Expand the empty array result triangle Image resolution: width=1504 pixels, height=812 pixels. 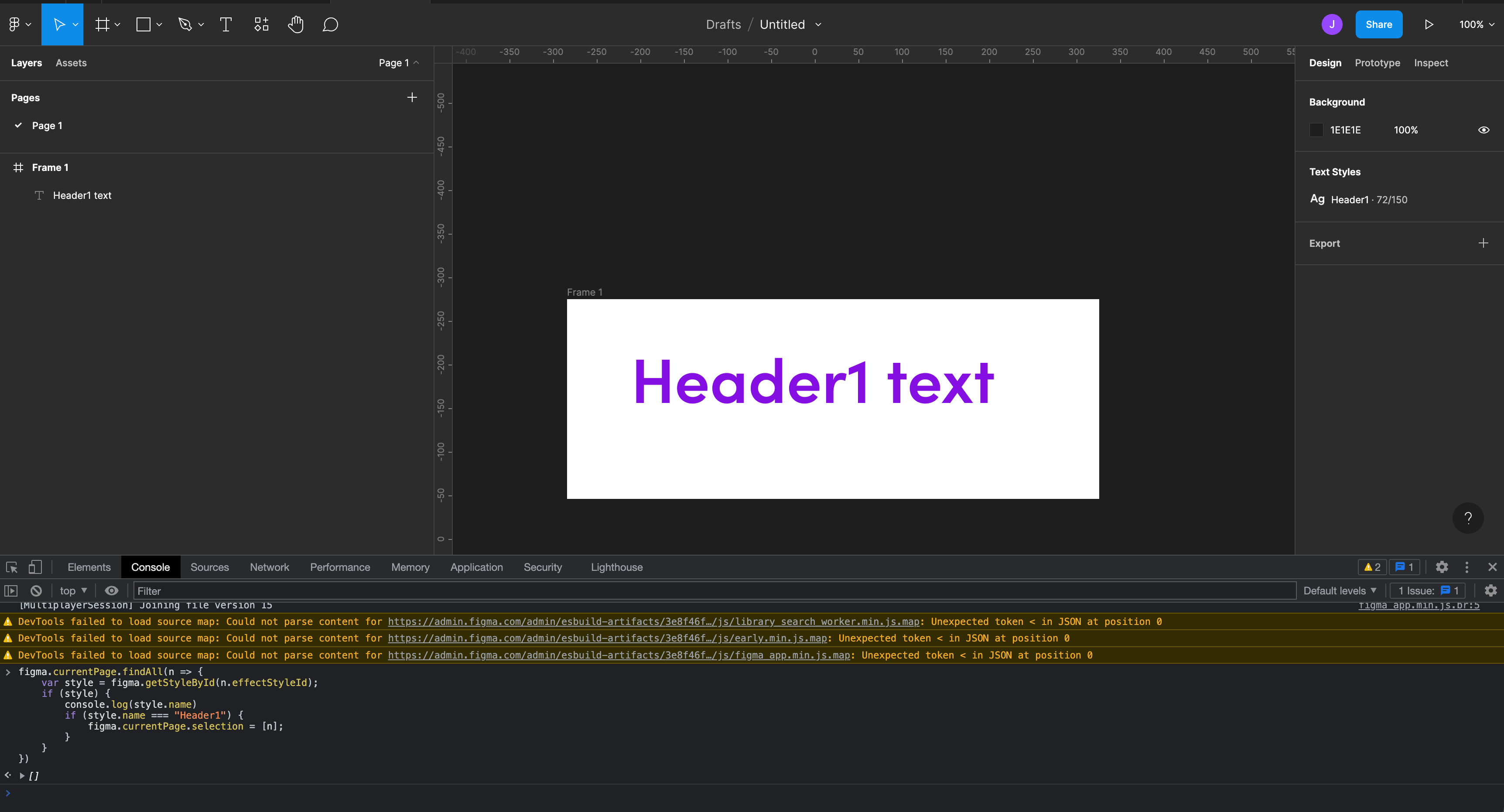[22, 776]
